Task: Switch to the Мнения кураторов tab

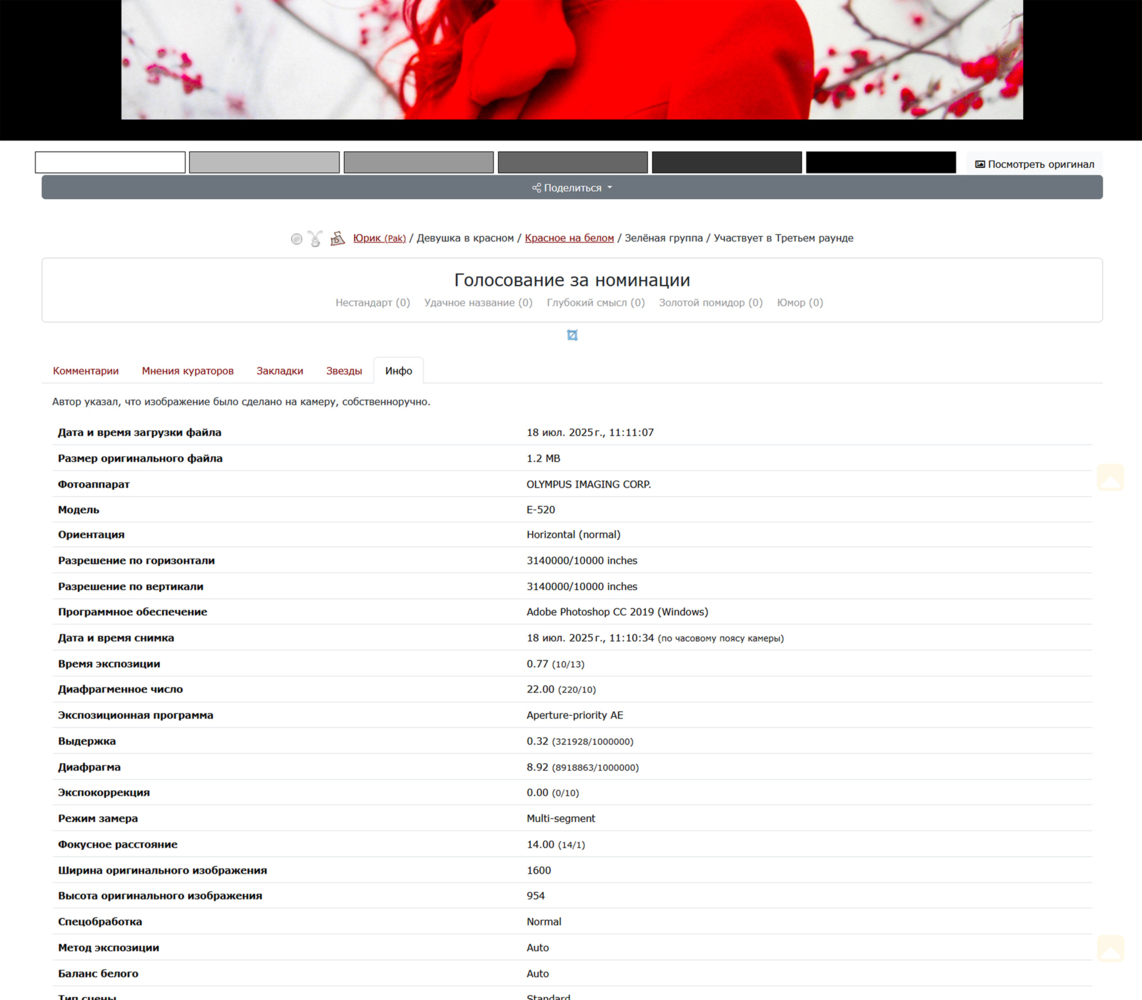Action: point(188,371)
